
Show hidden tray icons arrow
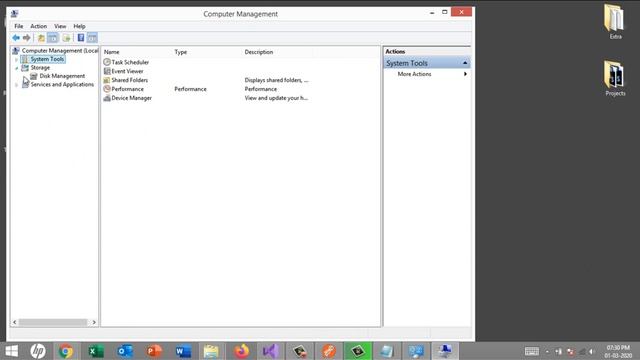[x=547, y=351]
